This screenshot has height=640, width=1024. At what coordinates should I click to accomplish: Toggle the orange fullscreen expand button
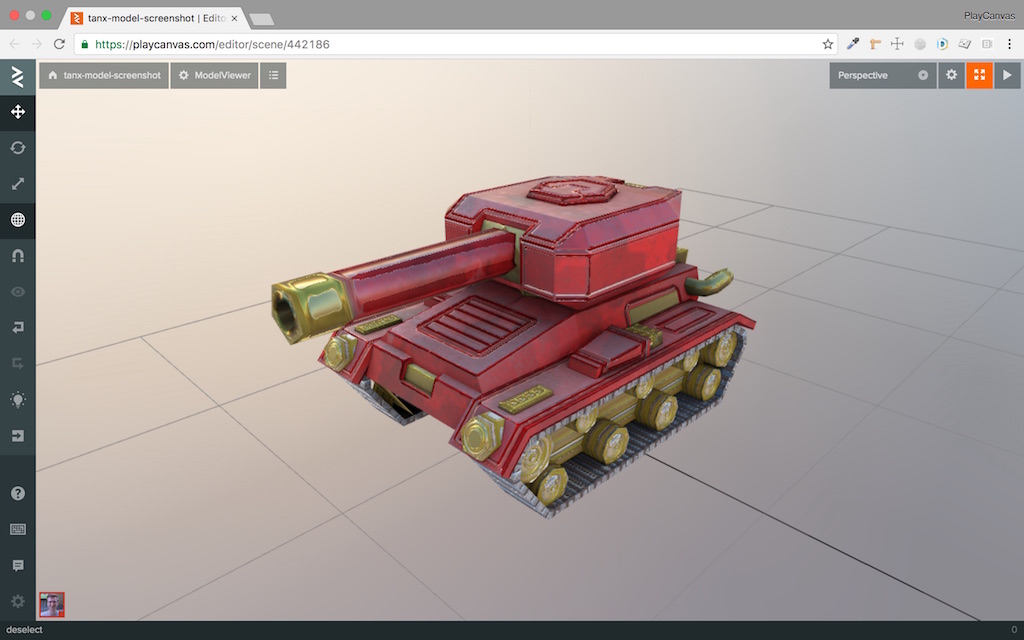click(x=979, y=75)
